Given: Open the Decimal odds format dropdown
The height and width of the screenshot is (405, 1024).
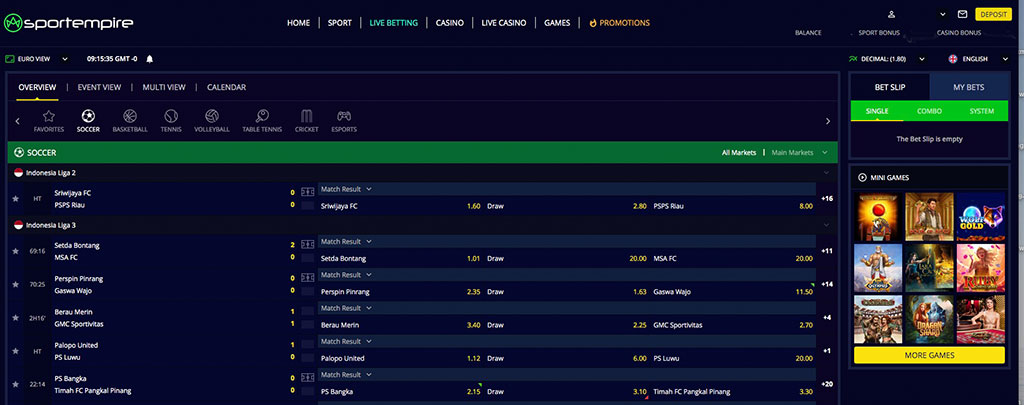Looking at the screenshot, I should pyautogui.click(x=886, y=59).
